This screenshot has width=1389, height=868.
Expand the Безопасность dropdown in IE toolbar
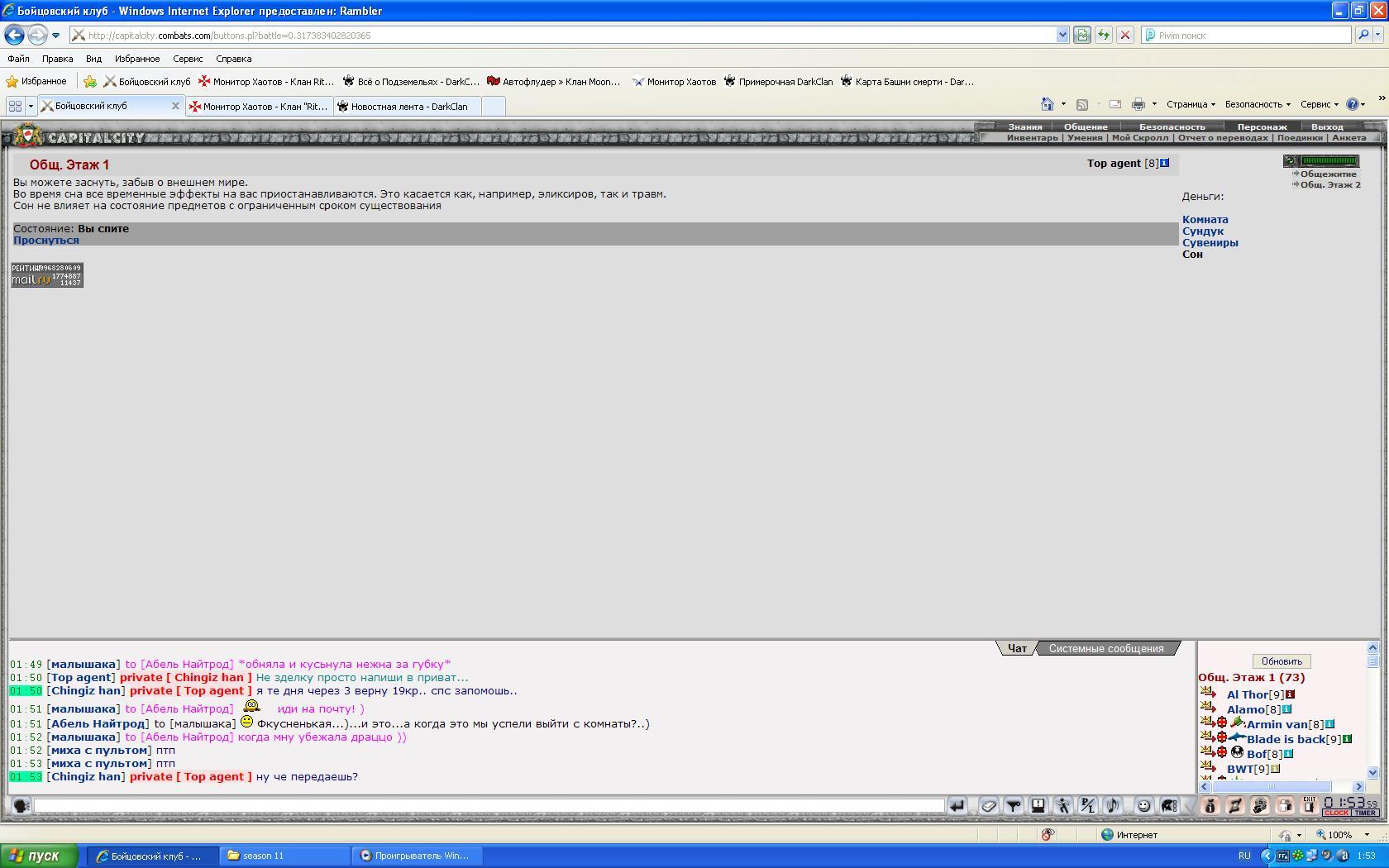point(1258,104)
